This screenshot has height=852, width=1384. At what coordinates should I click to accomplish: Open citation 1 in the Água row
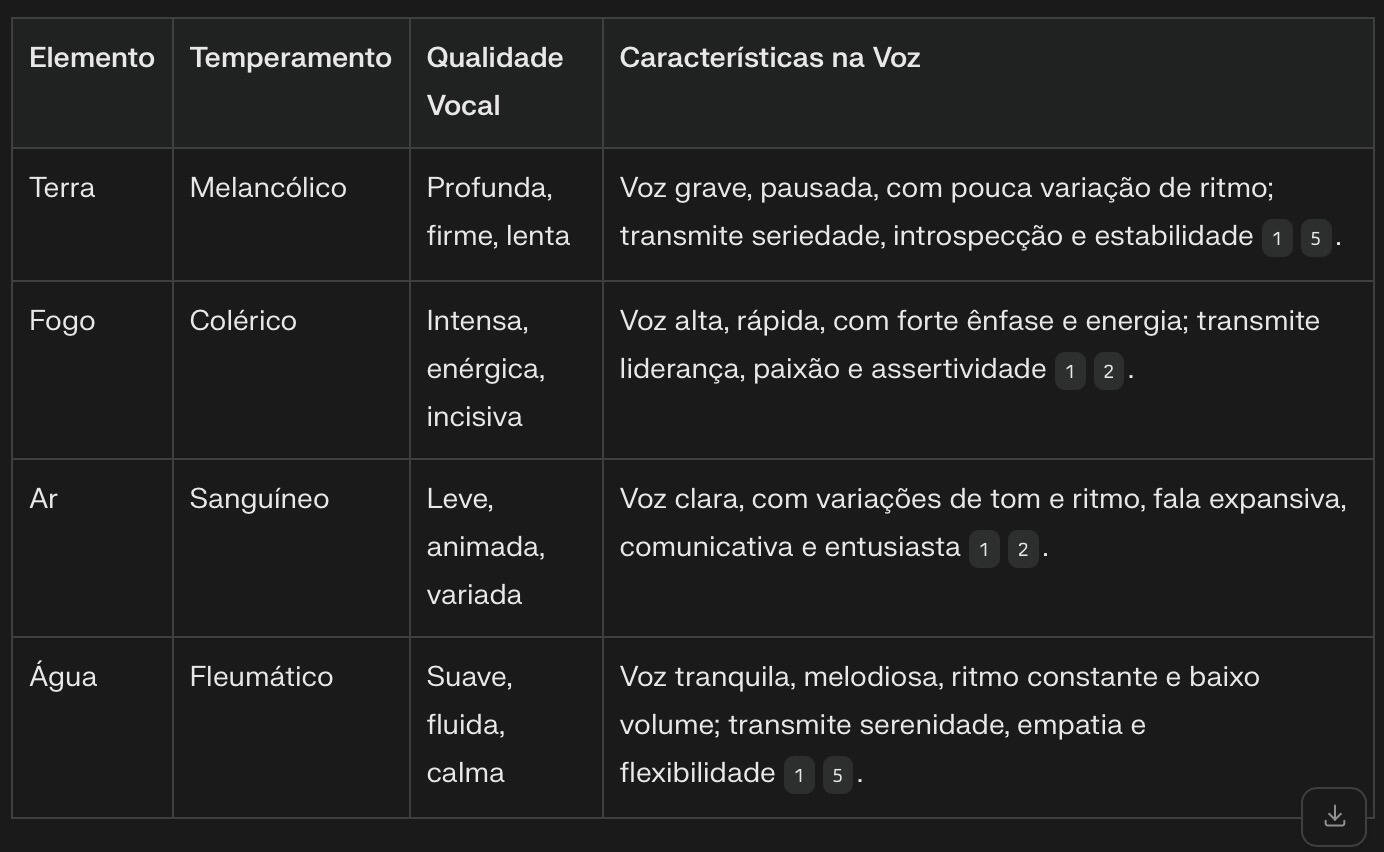pyautogui.click(x=799, y=776)
